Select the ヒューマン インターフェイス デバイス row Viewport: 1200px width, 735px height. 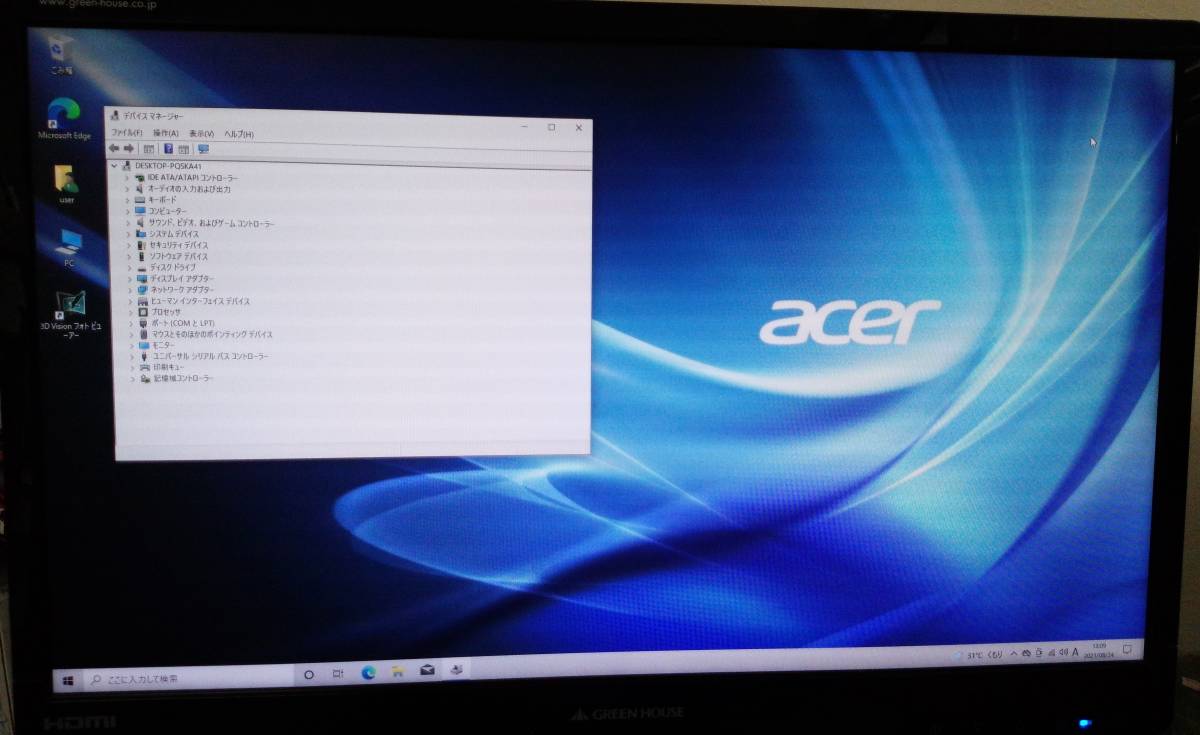[193, 301]
